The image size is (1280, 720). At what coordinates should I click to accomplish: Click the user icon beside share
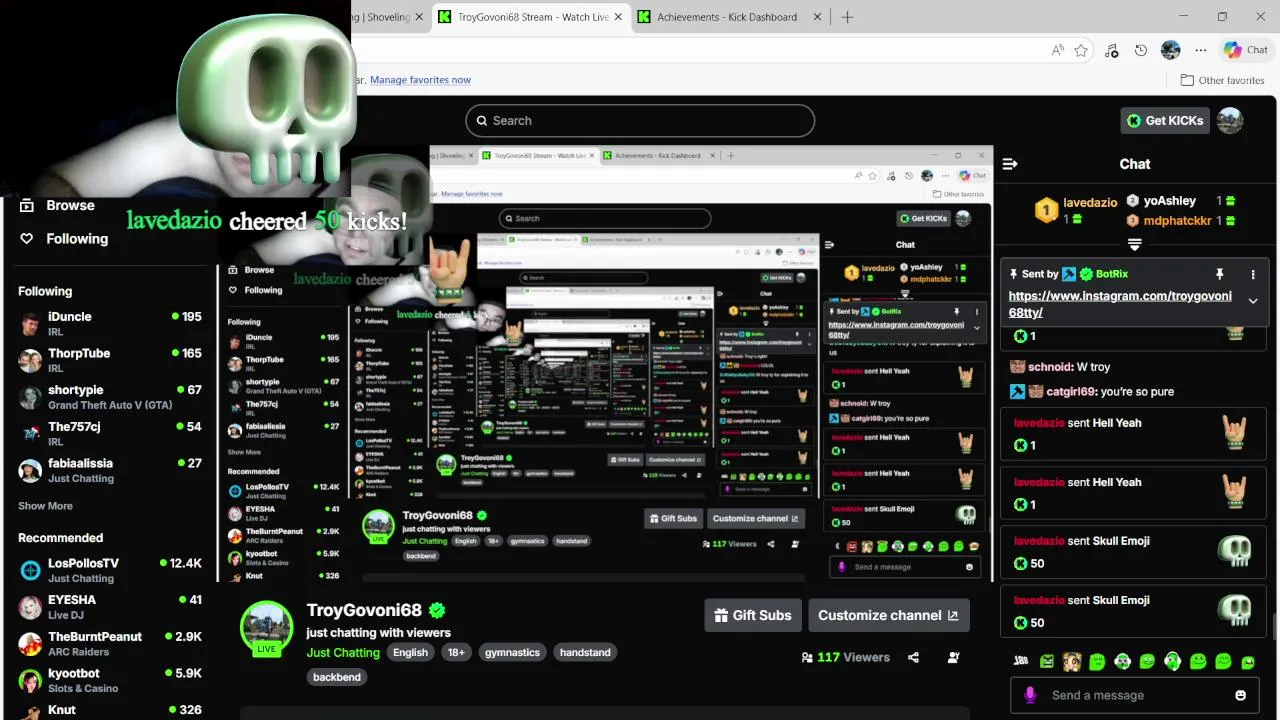pyautogui.click(x=953, y=657)
